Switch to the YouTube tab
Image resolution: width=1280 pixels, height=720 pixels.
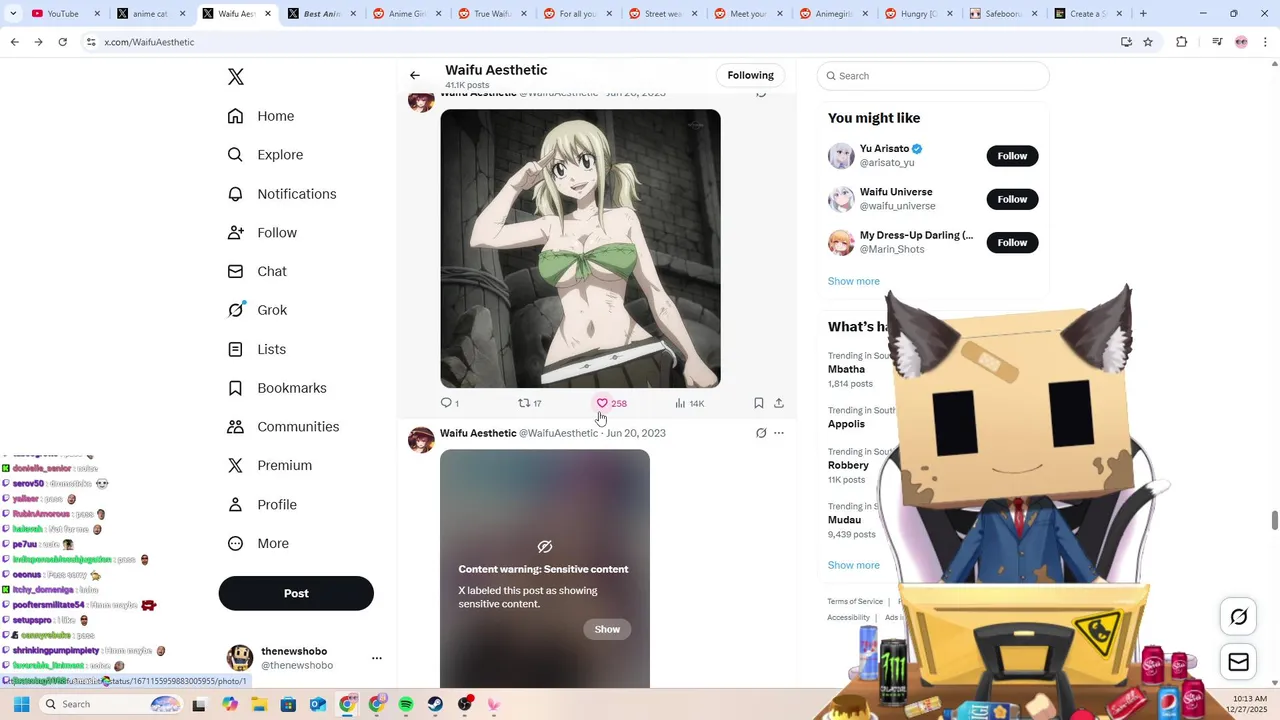pos(66,14)
